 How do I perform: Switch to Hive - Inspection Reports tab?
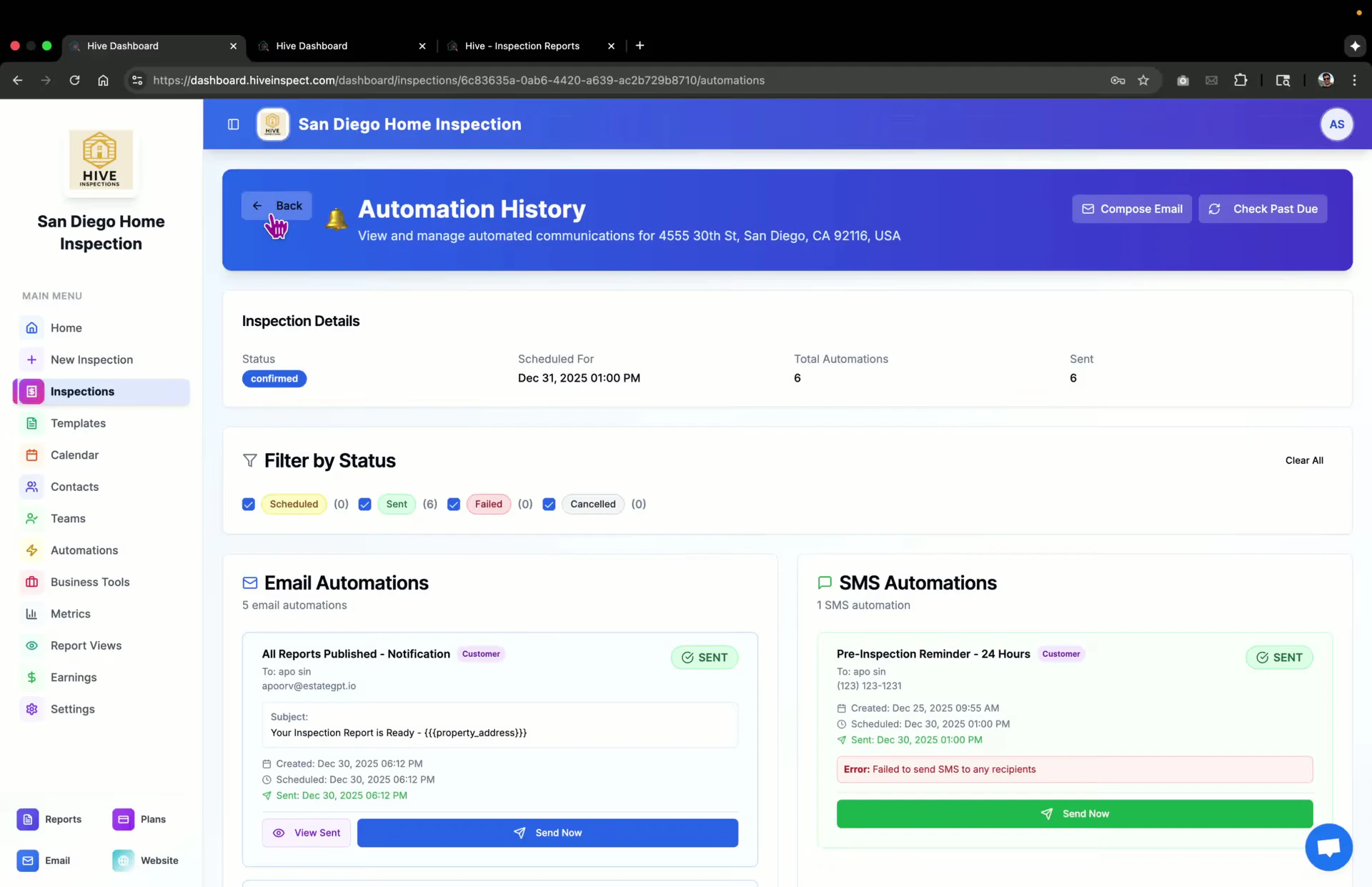coord(522,46)
